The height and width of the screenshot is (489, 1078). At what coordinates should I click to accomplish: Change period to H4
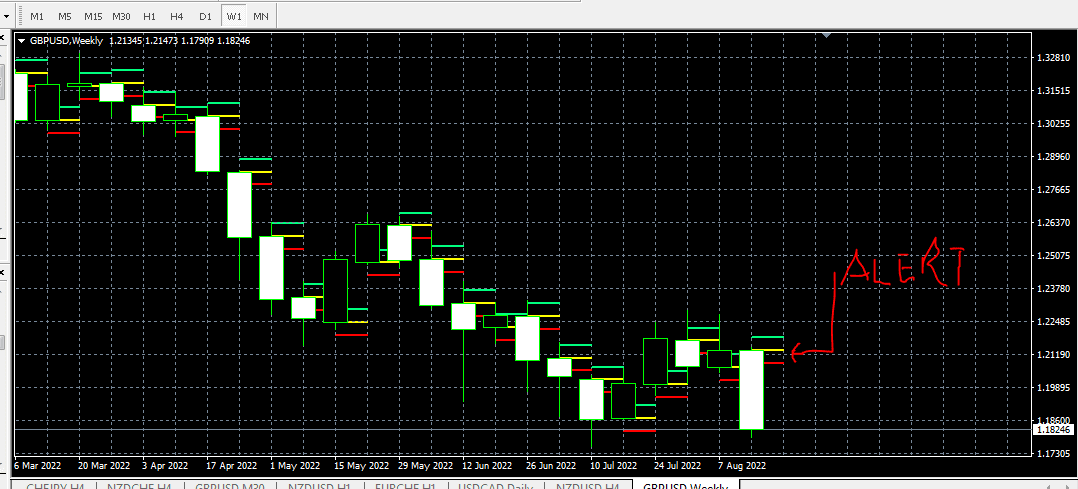pyautogui.click(x=177, y=16)
